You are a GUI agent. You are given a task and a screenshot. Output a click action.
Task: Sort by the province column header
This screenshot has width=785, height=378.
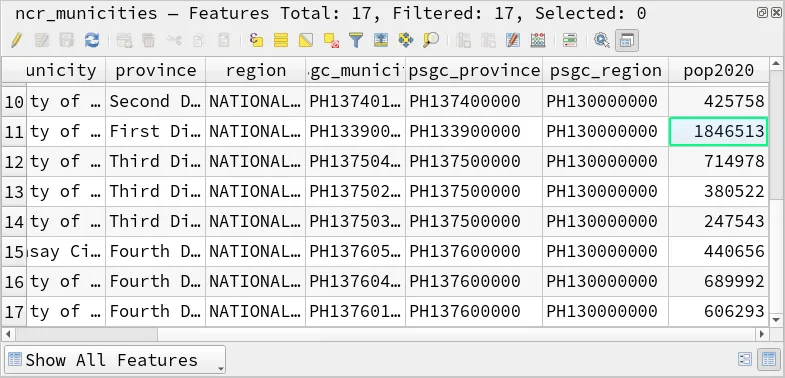tap(156, 70)
